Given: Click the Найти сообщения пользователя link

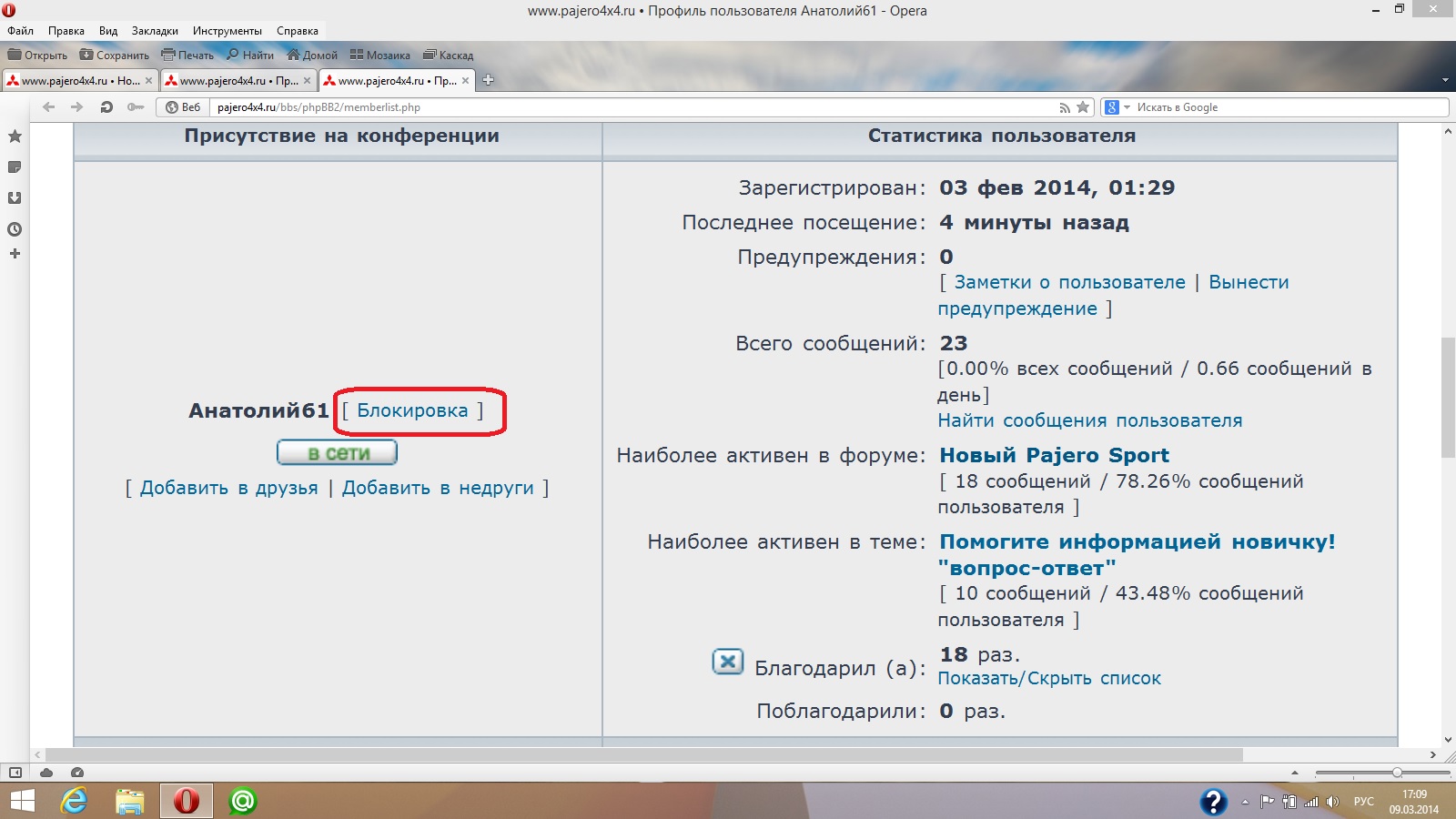Looking at the screenshot, I should coord(1089,421).
